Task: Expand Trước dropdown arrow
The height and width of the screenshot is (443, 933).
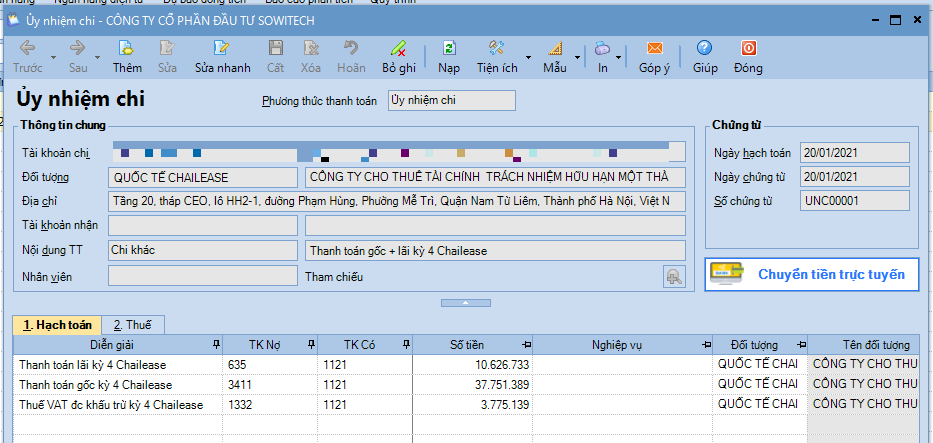Action: tap(54, 57)
